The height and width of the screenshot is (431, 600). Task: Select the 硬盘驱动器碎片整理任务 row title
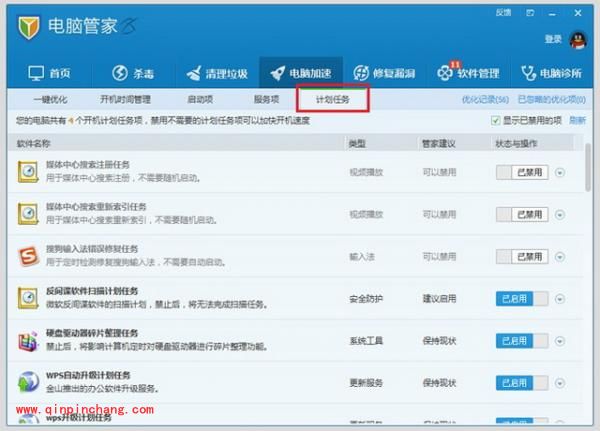[92, 333]
